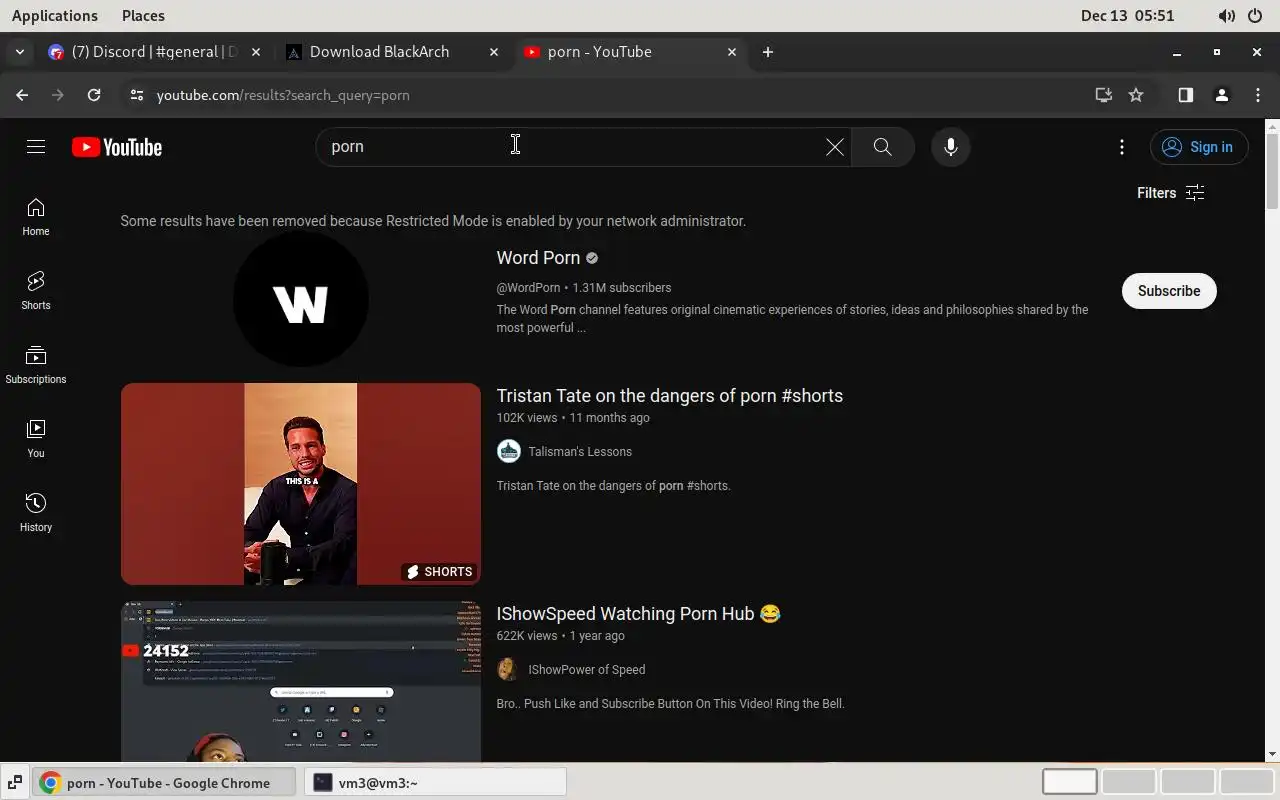1280x800 pixels.
Task: Open the Talisman's Lessons channel avatar
Action: click(509, 451)
